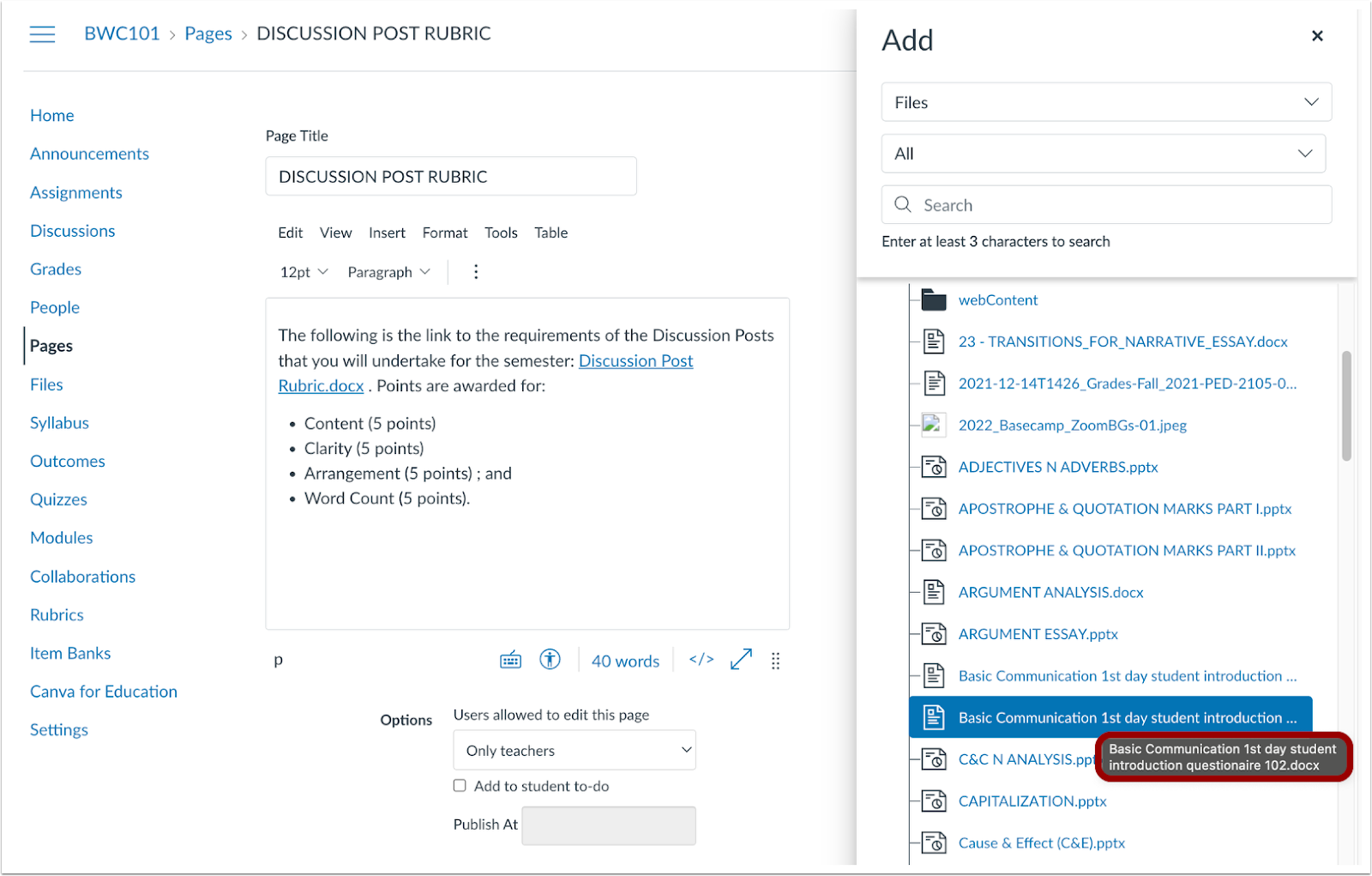Open the Table menu
Viewport: 1372px width, 876px height.
click(x=551, y=233)
